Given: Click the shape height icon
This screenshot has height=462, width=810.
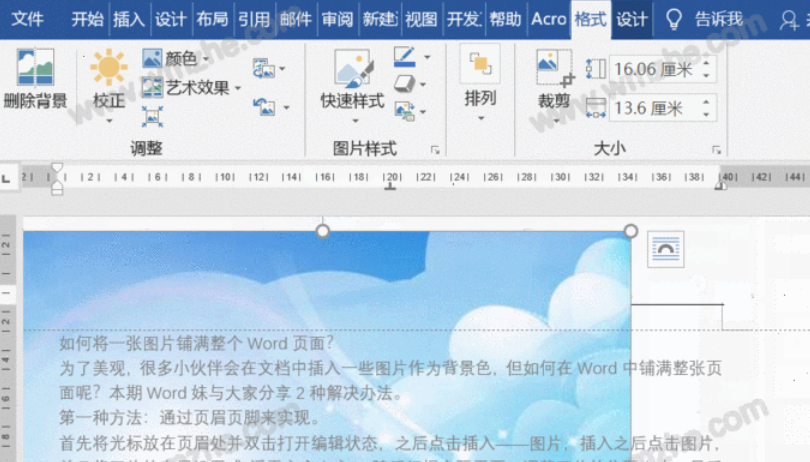Looking at the screenshot, I should [596, 68].
